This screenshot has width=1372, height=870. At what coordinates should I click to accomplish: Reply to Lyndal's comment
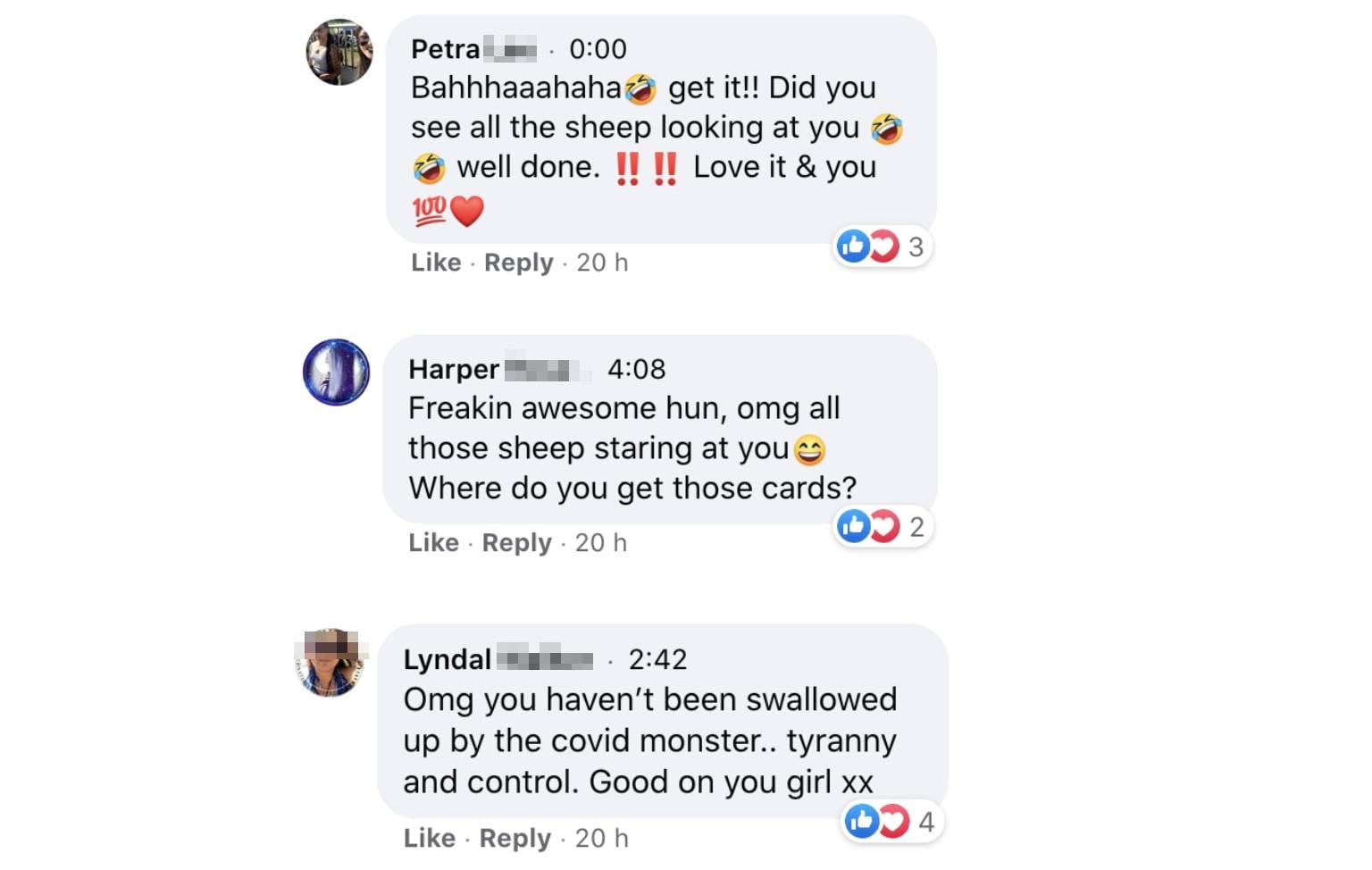(x=515, y=838)
